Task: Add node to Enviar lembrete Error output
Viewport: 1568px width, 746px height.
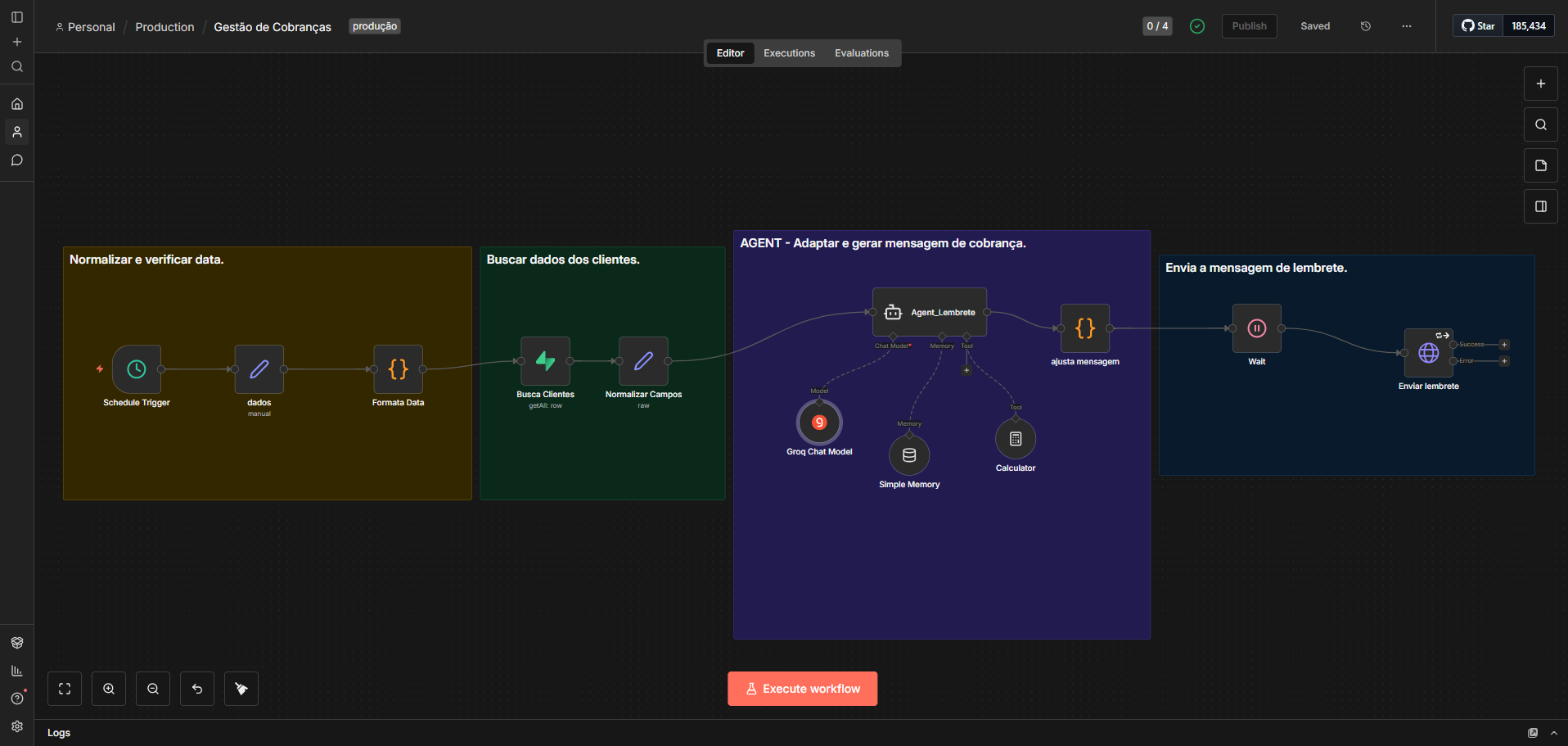Action: coord(1504,361)
